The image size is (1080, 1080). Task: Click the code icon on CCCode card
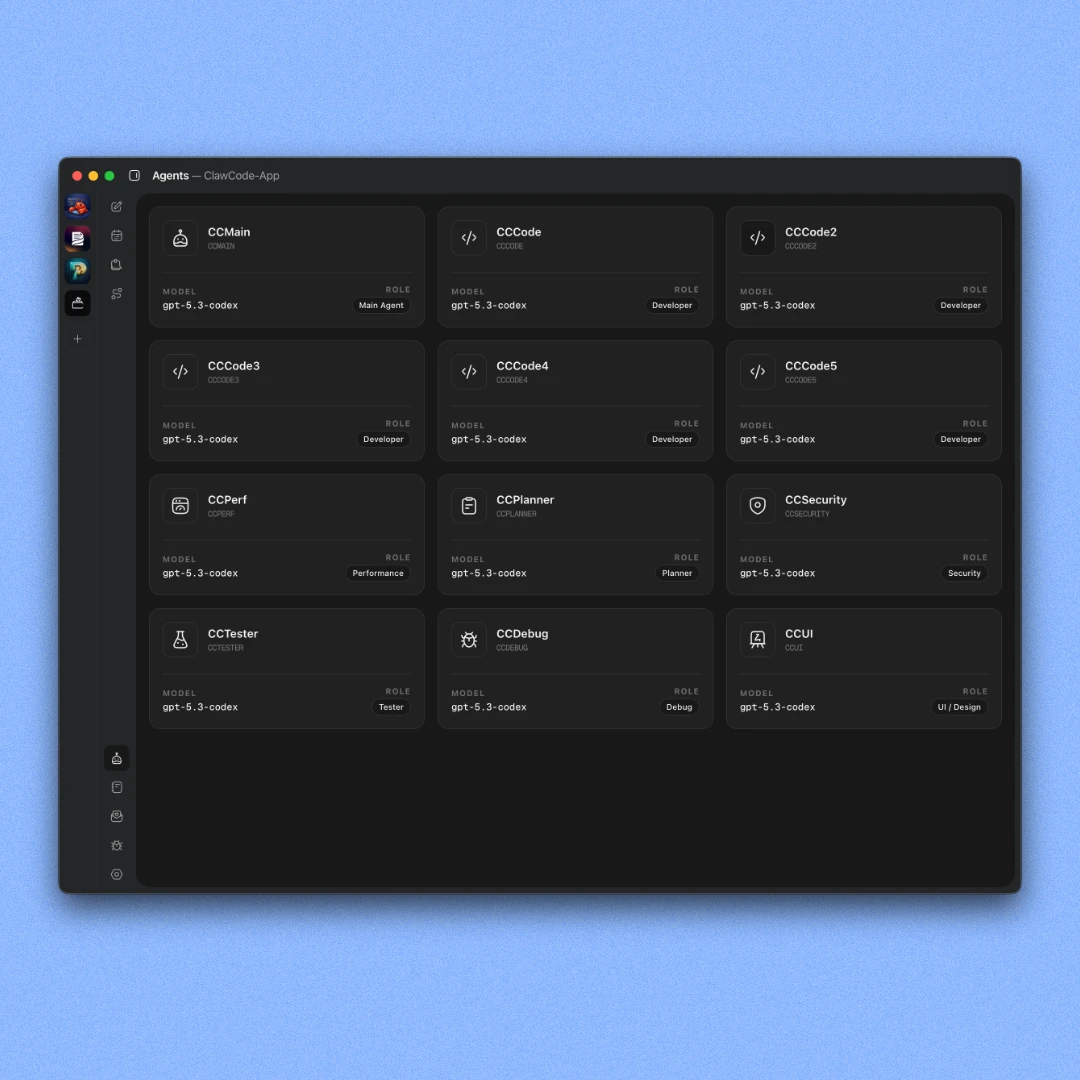(469, 238)
